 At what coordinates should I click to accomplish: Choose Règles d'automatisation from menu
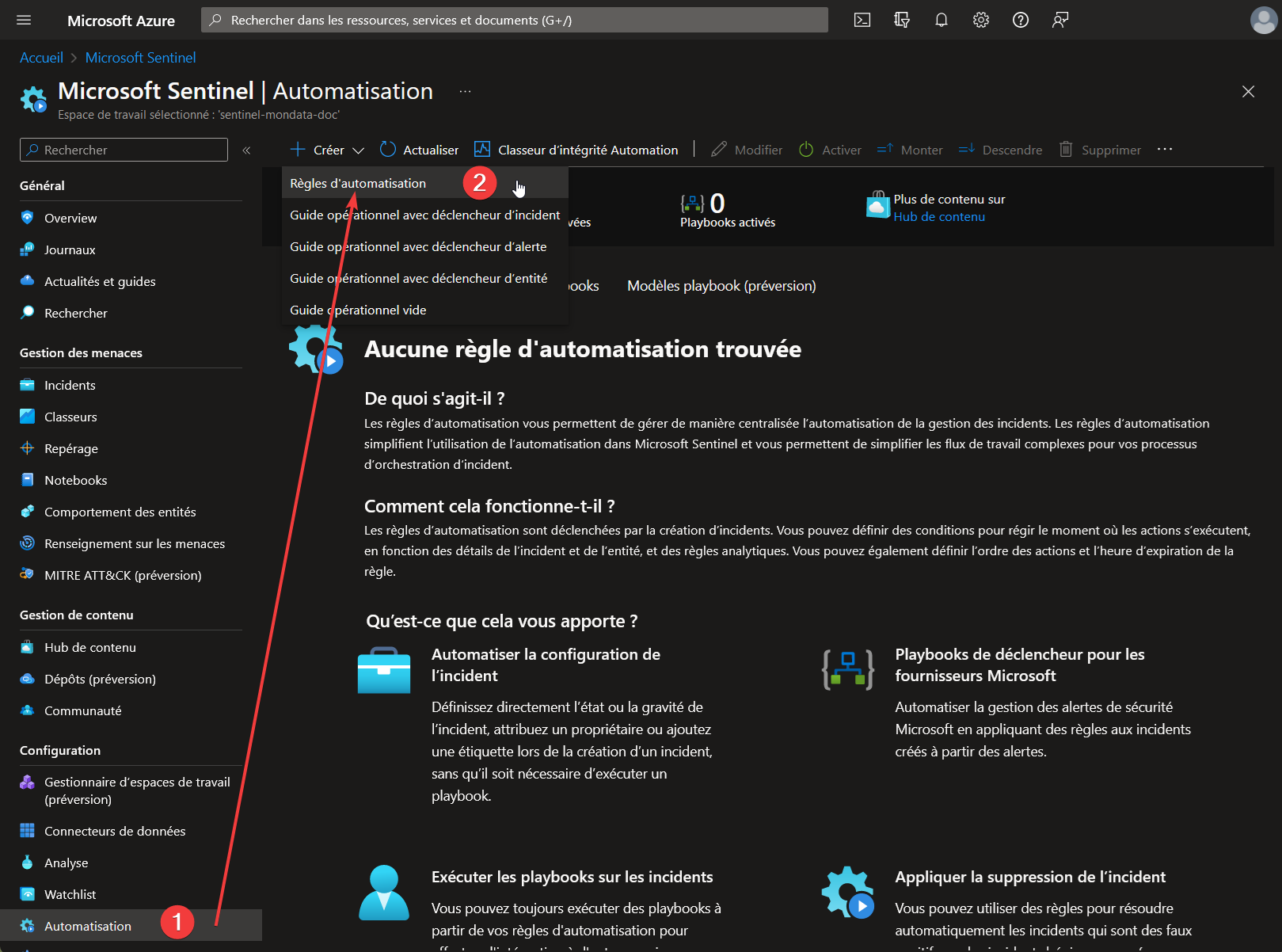click(425, 183)
